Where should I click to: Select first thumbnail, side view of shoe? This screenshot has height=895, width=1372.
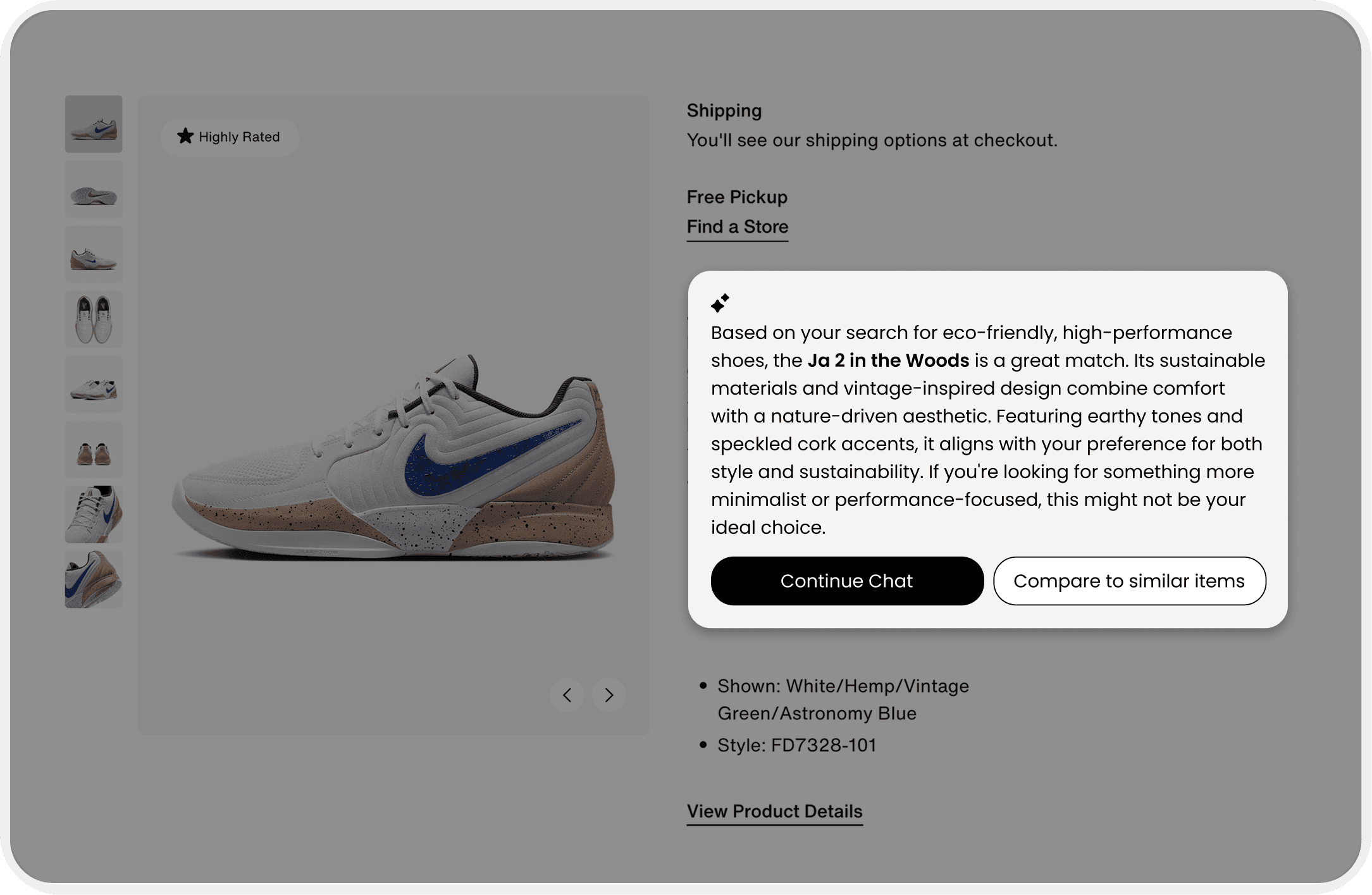point(94,124)
